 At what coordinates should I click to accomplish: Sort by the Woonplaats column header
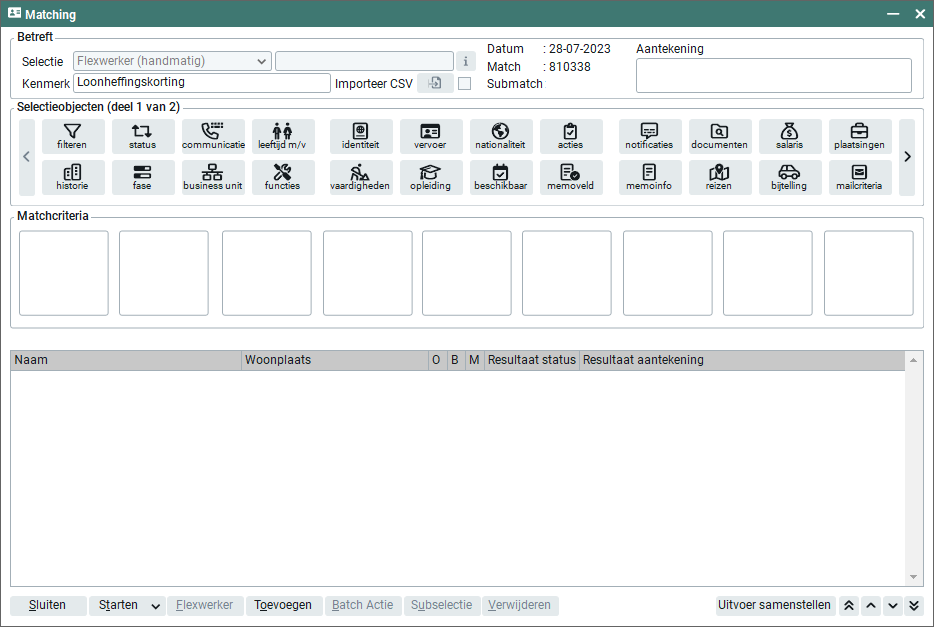point(334,360)
